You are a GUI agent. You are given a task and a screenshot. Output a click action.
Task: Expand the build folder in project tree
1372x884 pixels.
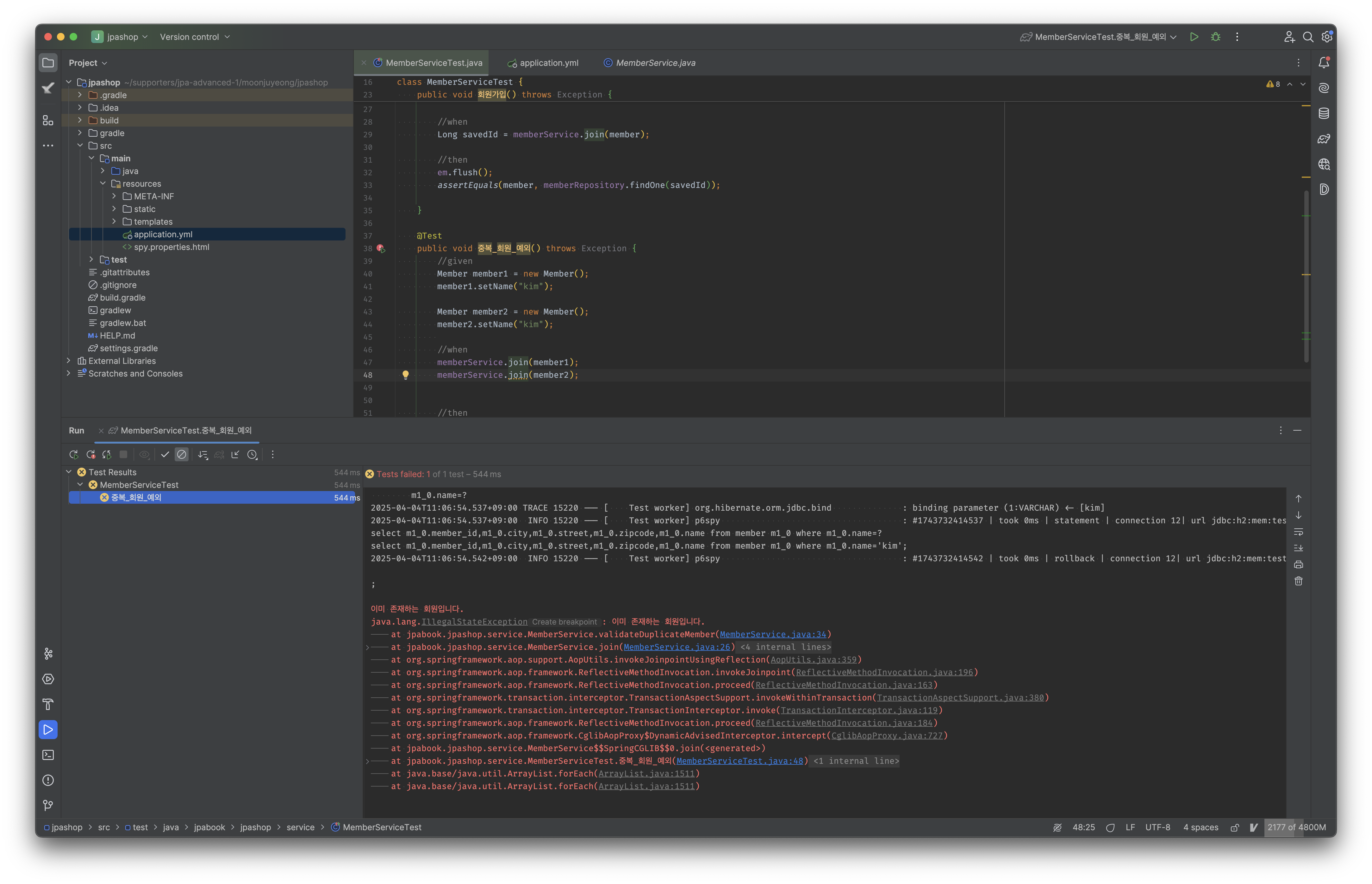coord(80,120)
